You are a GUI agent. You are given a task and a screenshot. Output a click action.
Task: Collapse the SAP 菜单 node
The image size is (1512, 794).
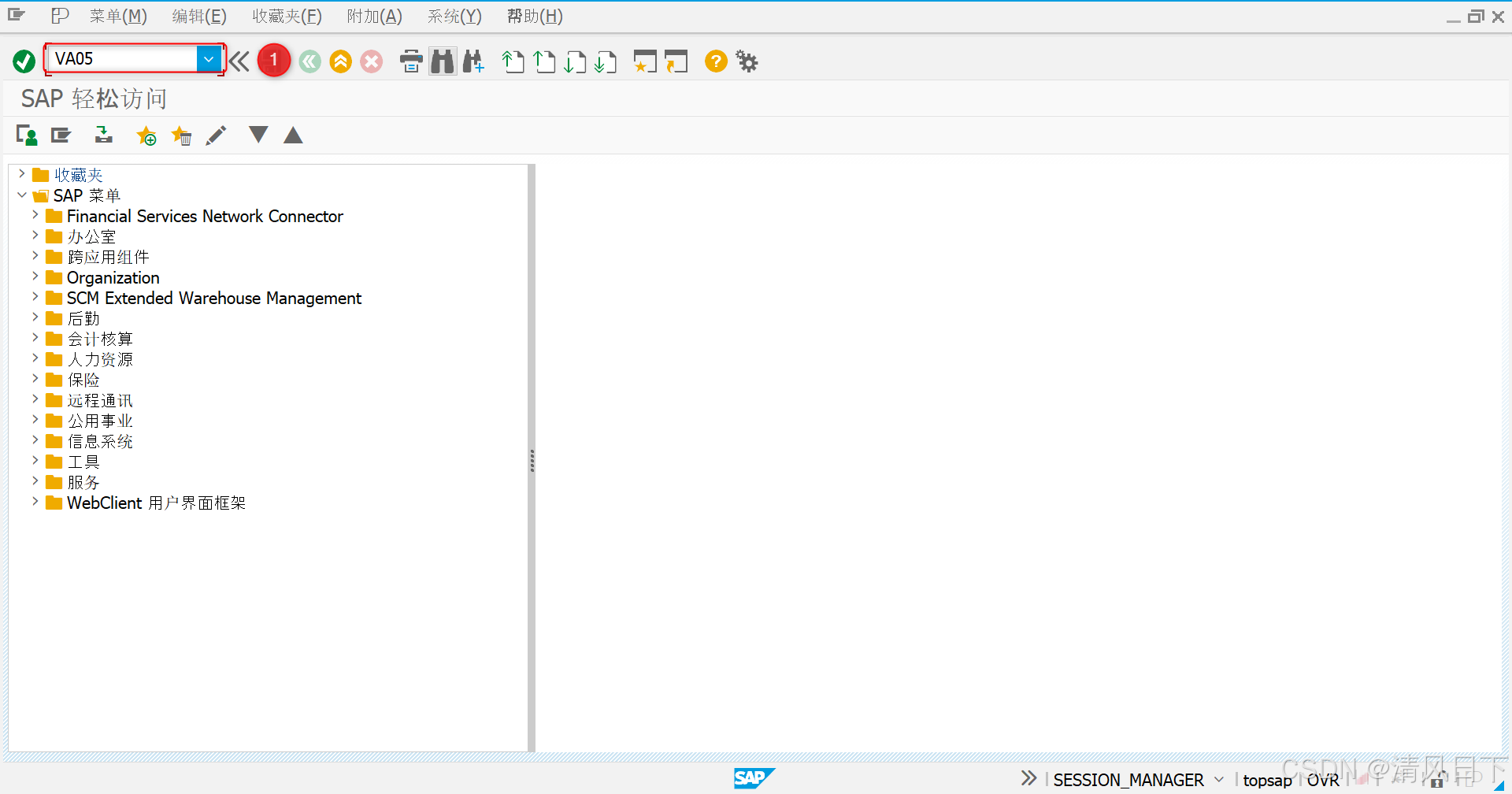[22, 195]
